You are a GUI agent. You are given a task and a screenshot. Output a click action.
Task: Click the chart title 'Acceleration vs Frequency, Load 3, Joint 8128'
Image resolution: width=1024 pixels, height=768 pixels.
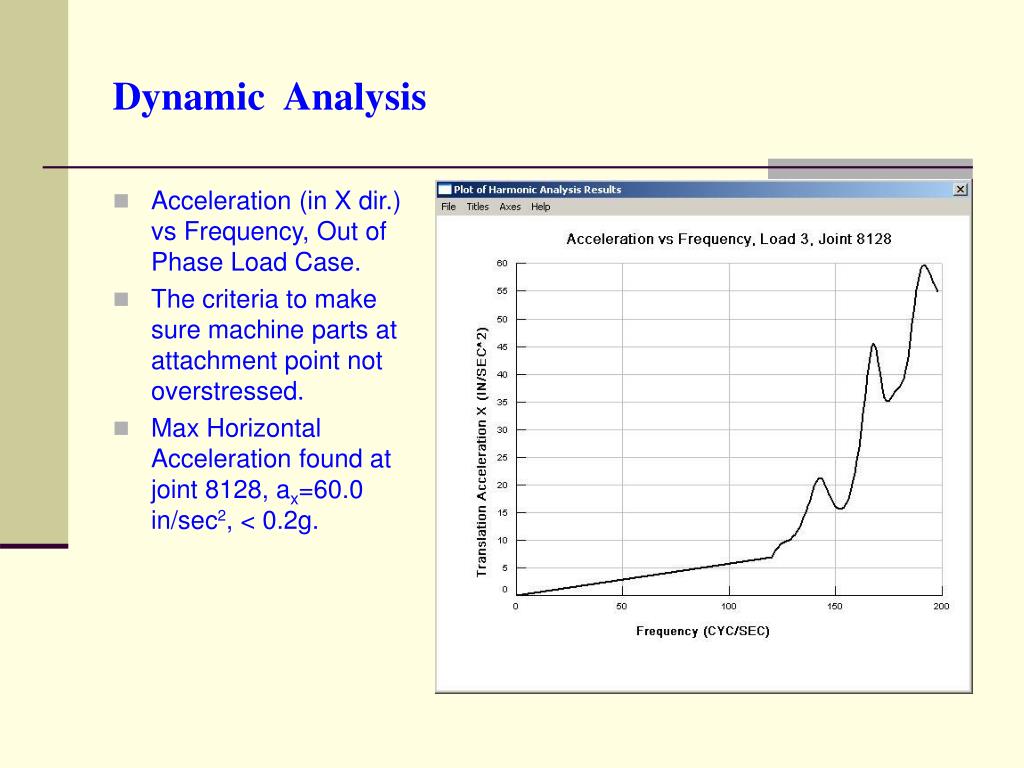click(x=729, y=239)
